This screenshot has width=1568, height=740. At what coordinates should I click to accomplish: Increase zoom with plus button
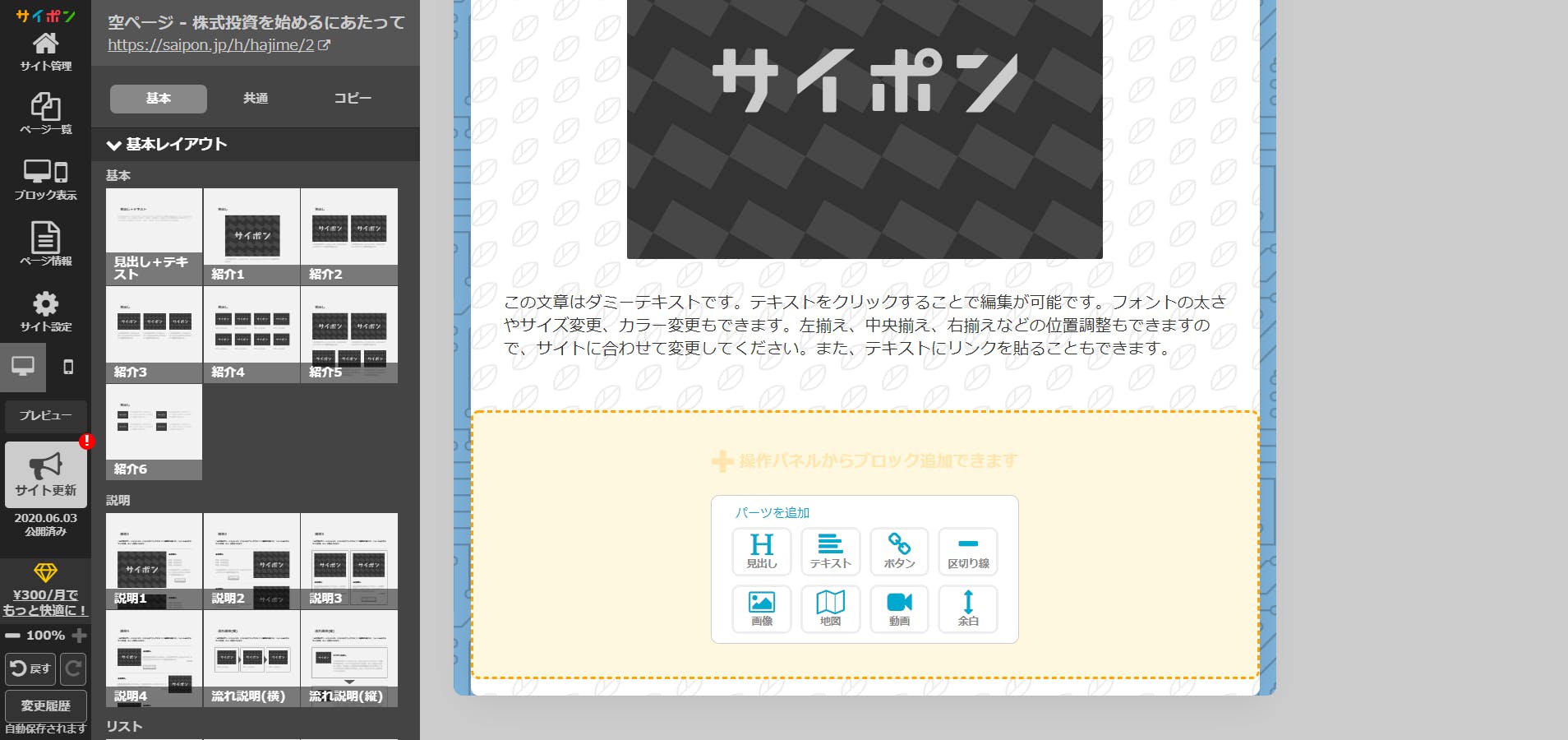[x=79, y=636]
